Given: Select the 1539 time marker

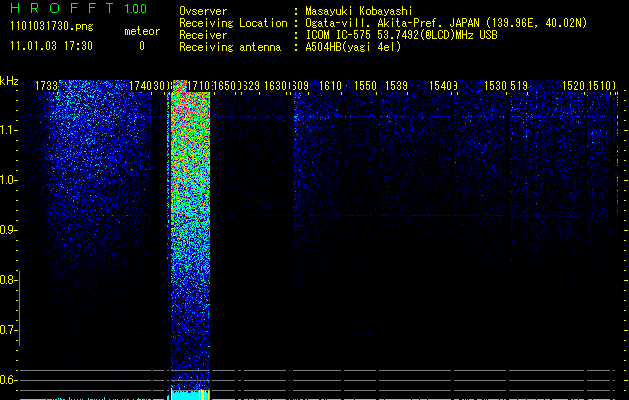Looking at the screenshot, I should click(396, 86).
